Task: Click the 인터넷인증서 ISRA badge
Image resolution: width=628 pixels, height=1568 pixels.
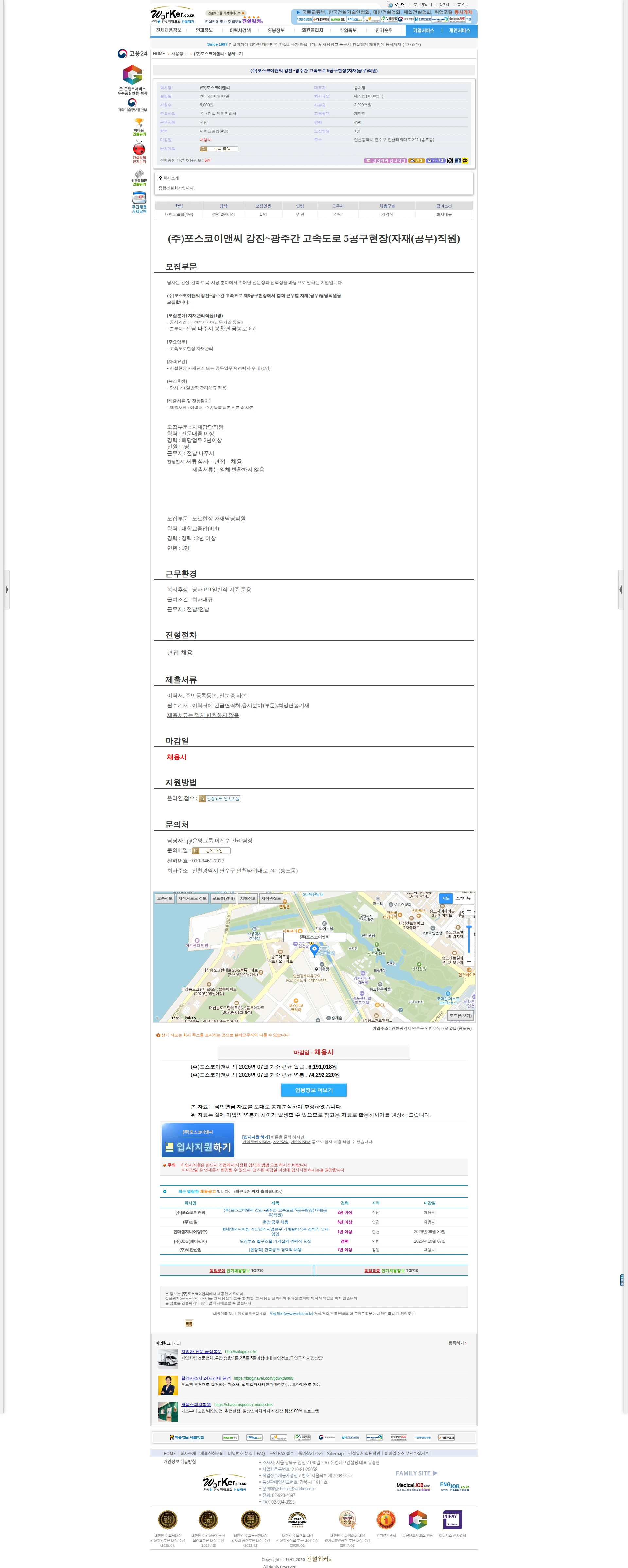Action: point(386,1519)
